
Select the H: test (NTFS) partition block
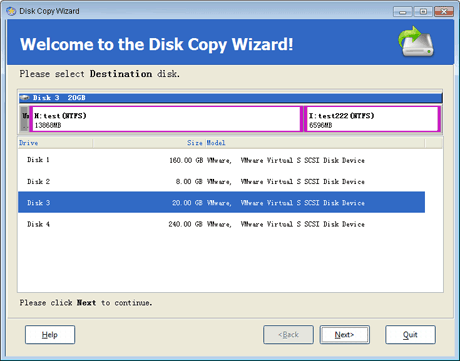click(166, 119)
